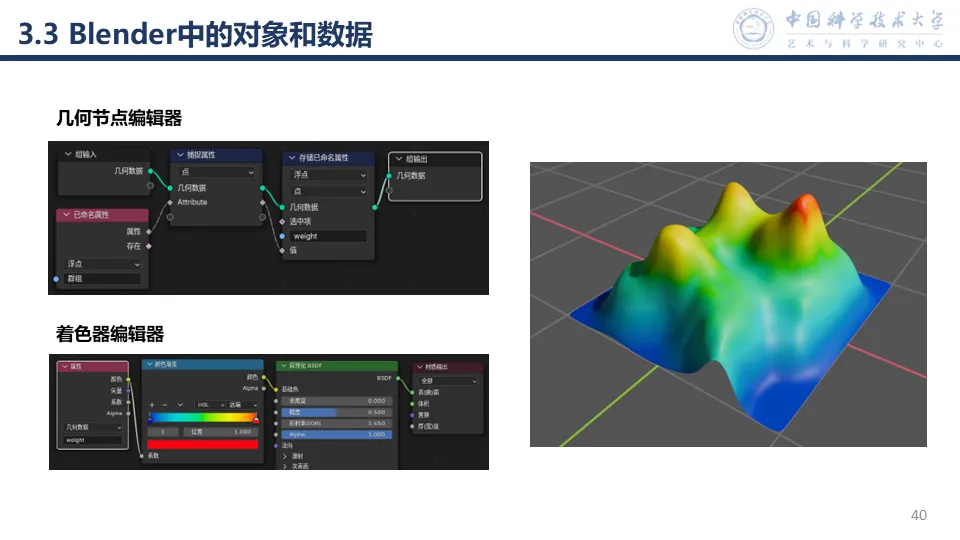Select the blue color ramp stop

click(150, 419)
